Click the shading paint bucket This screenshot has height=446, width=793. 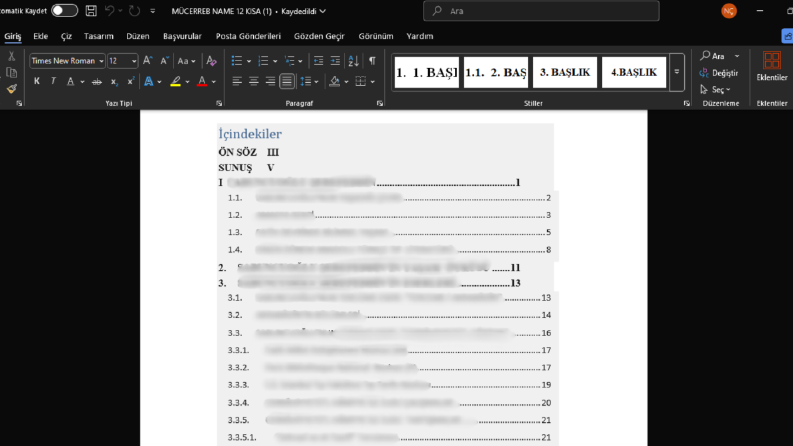[334, 81]
